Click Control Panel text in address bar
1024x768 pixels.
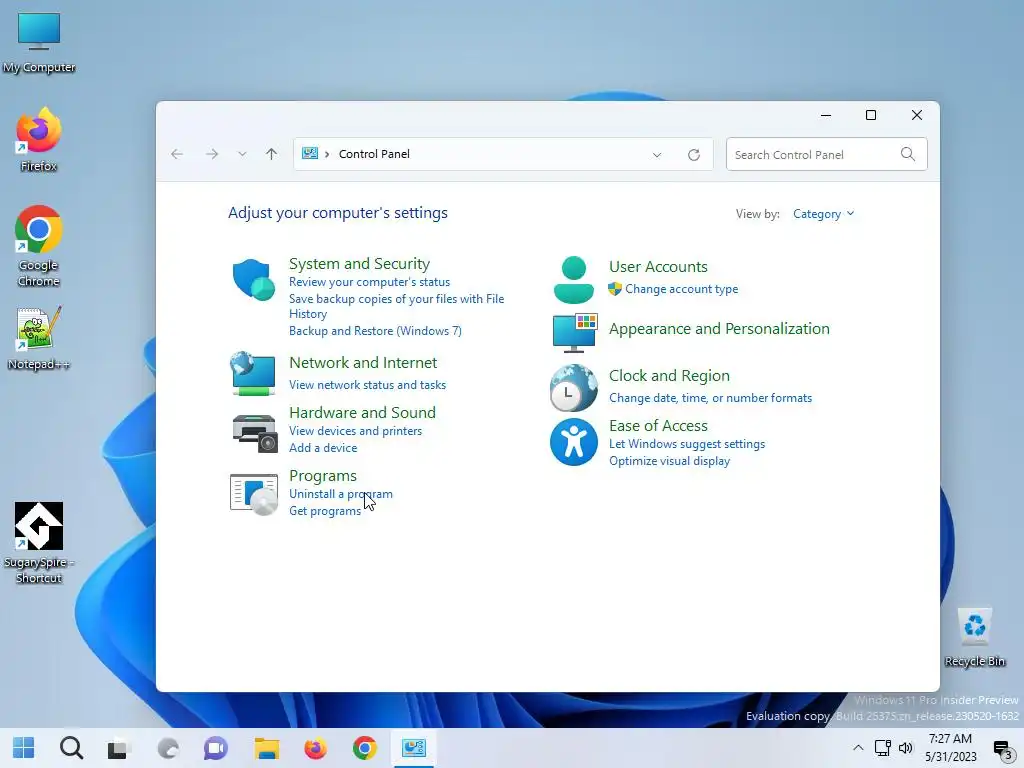point(374,154)
